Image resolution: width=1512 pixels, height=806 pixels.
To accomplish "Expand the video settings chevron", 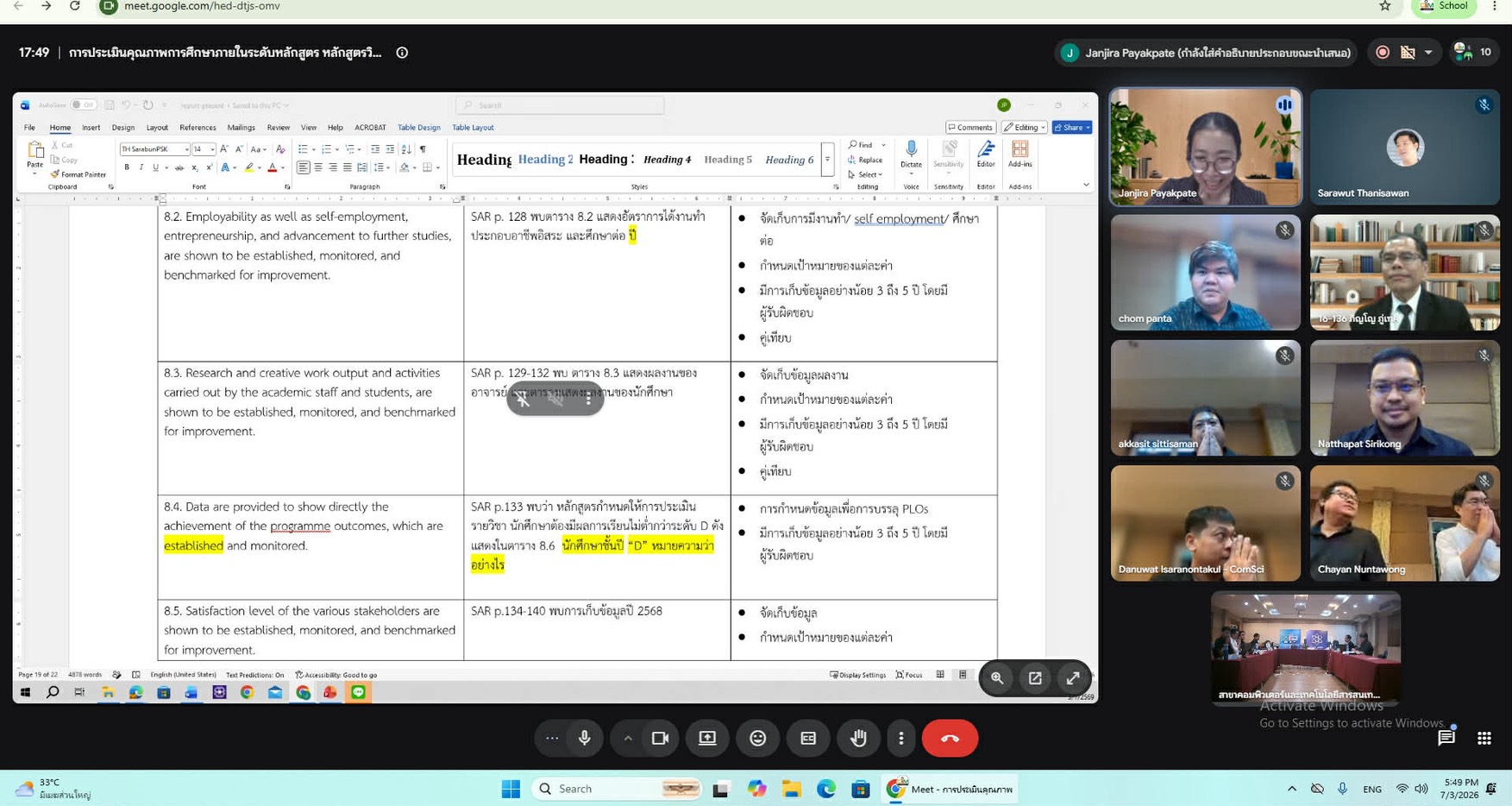I will pos(628,738).
